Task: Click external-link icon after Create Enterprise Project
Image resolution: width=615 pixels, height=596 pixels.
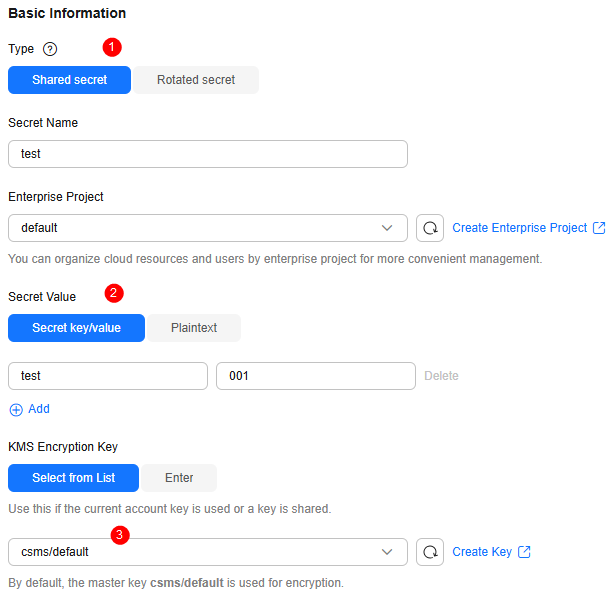Action: coord(599,228)
